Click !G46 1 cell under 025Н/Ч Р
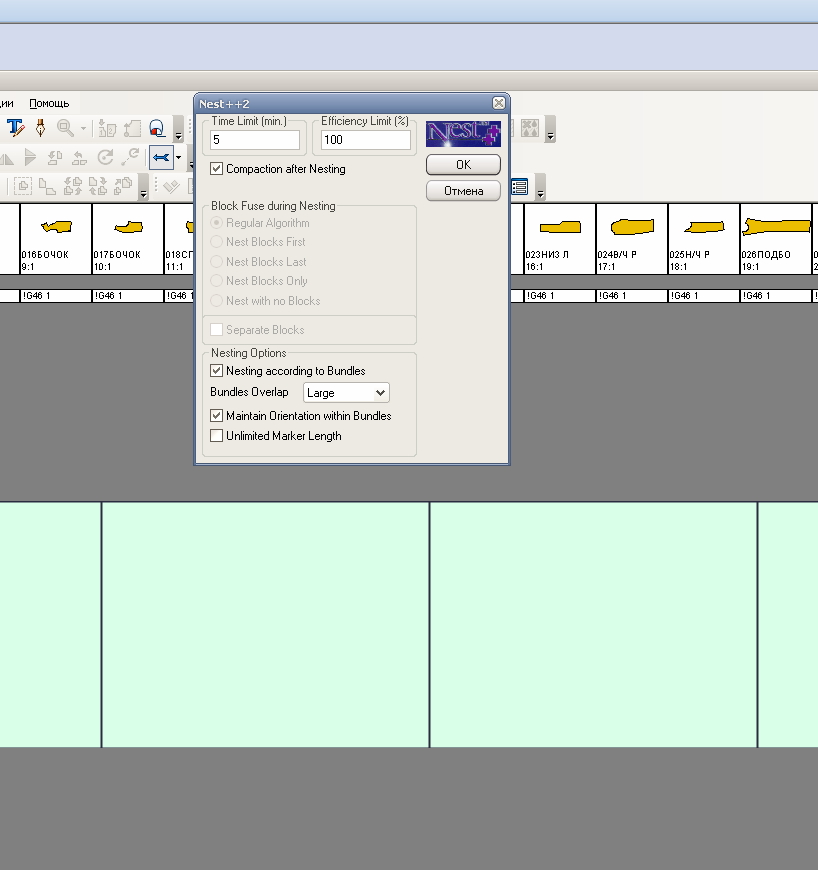 point(704,296)
